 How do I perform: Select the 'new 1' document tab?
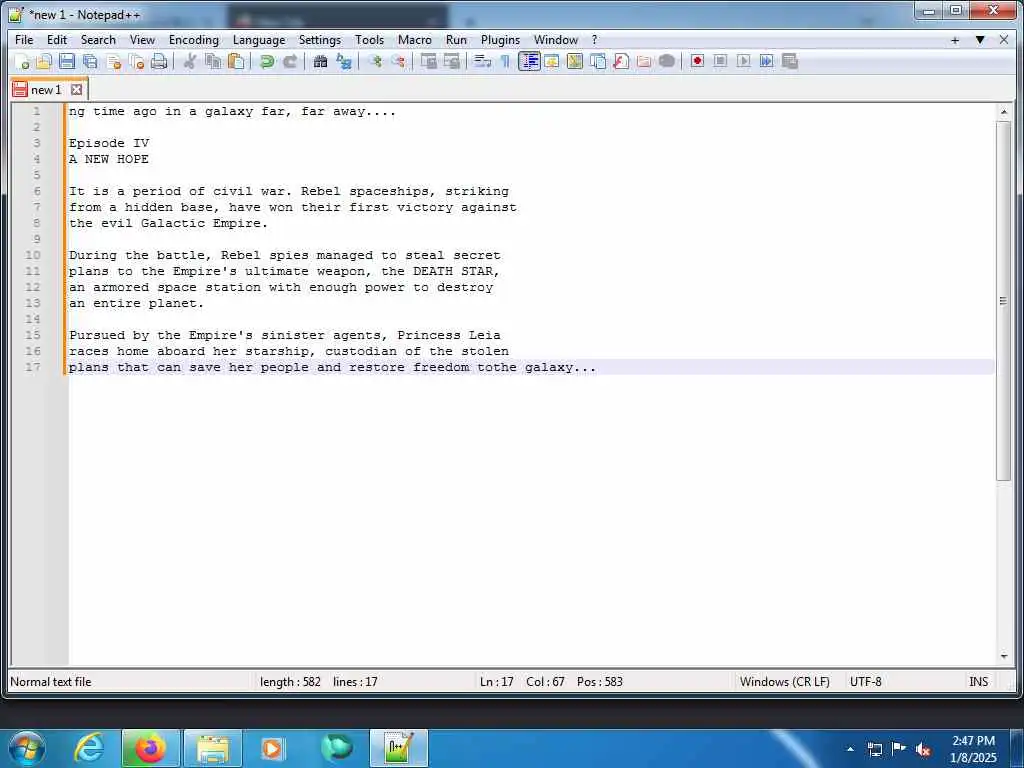click(x=48, y=89)
